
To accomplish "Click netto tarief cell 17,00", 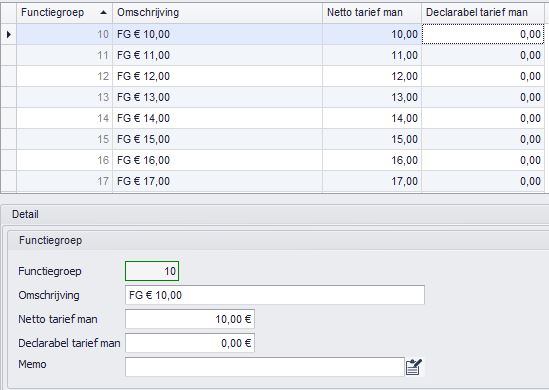I will point(372,181).
